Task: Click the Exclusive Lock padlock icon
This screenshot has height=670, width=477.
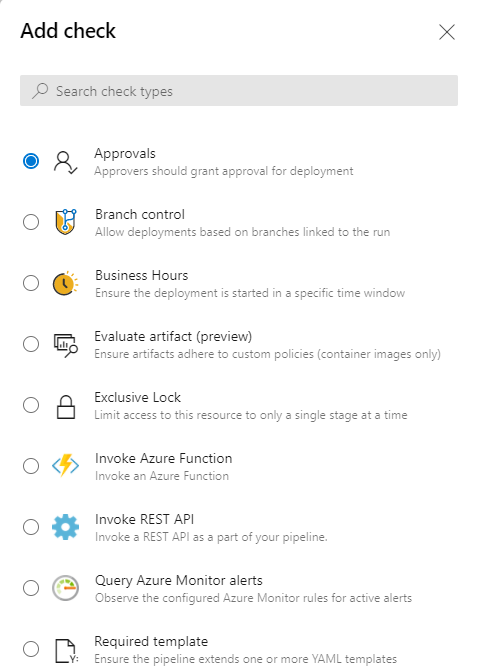Action: point(66,406)
